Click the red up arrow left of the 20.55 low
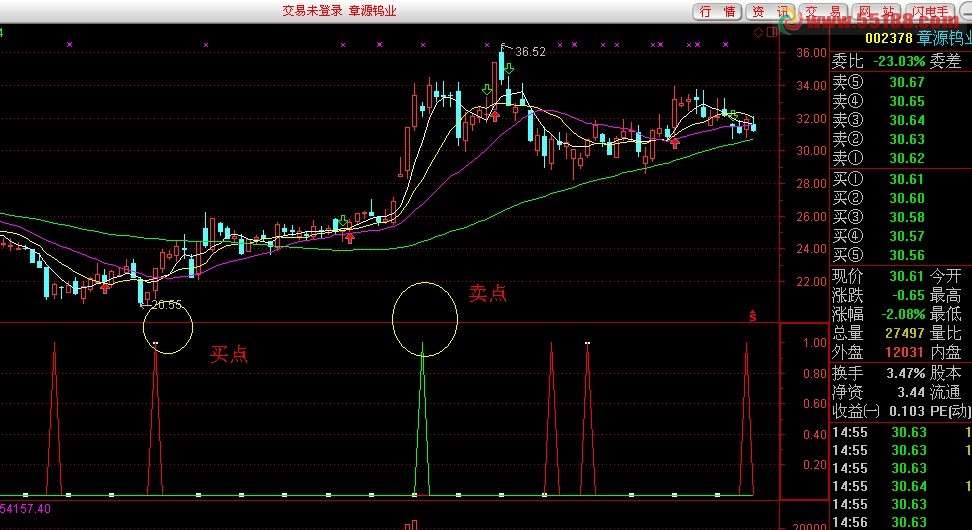Viewport: 972px width, 530px height. pos(105,287)
